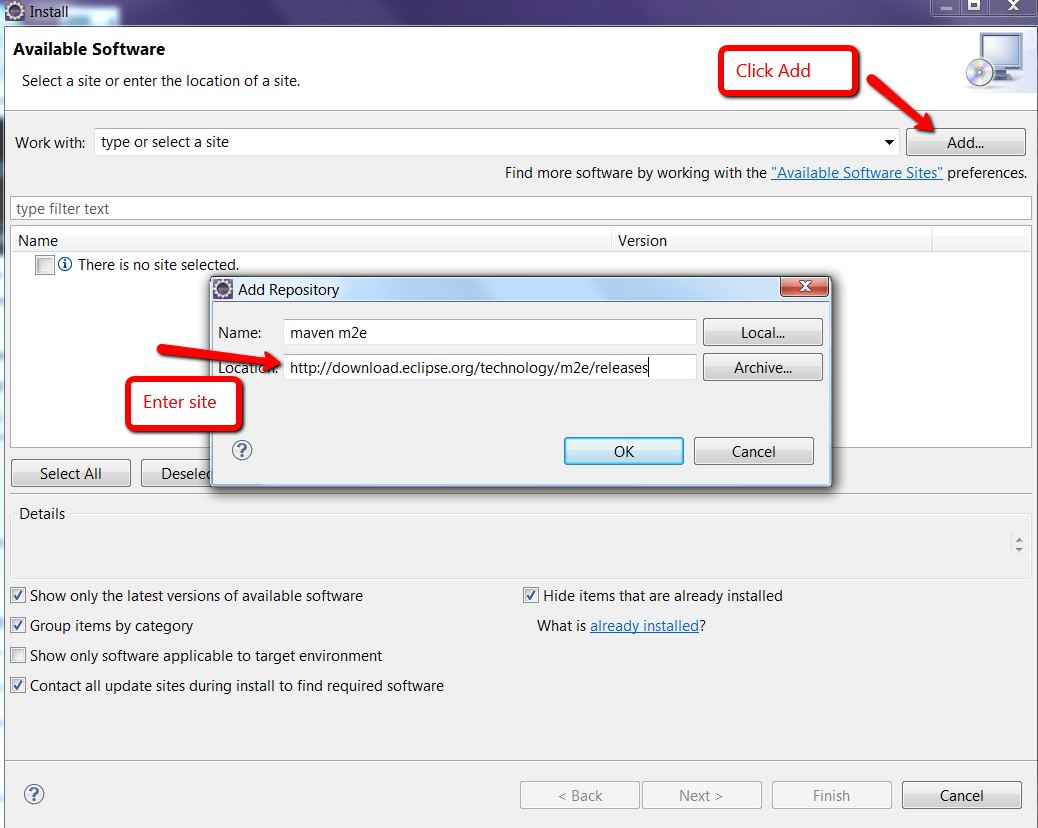
Task: Click the Archive button in Add Repository
Action: click(x=762, y=367)
